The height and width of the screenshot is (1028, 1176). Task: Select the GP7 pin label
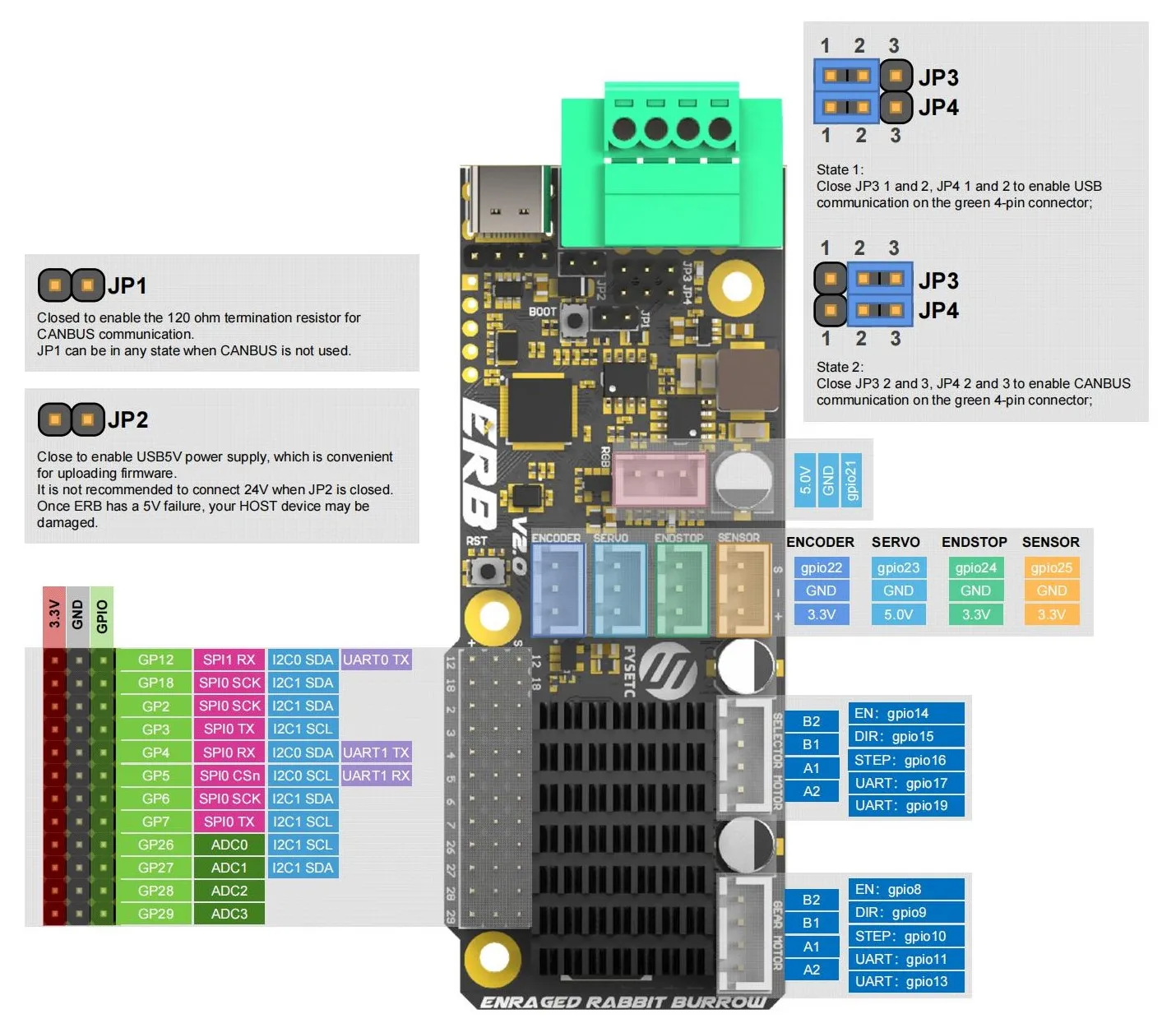point(155,822)
